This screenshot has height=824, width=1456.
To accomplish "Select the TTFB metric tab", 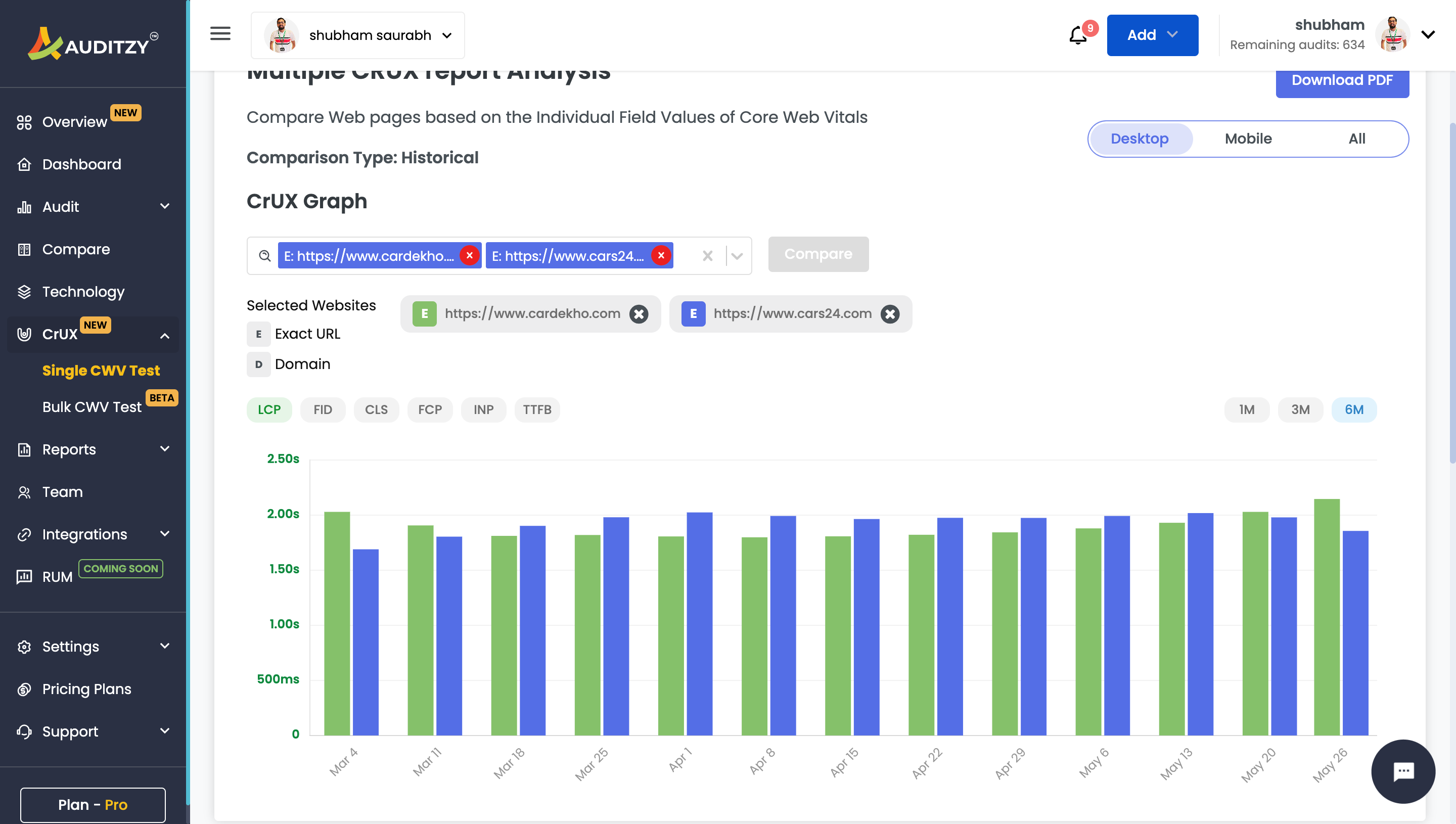I will pyautogui.click(x=537, y=409).
